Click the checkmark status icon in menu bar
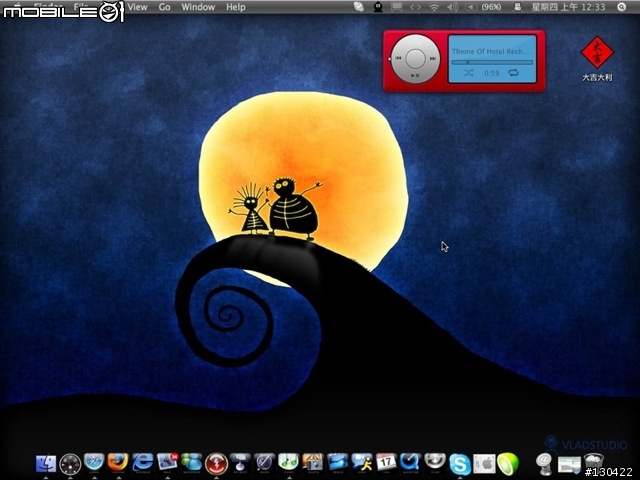The height and width of the screenshot is (480, 640). [359, 7]
